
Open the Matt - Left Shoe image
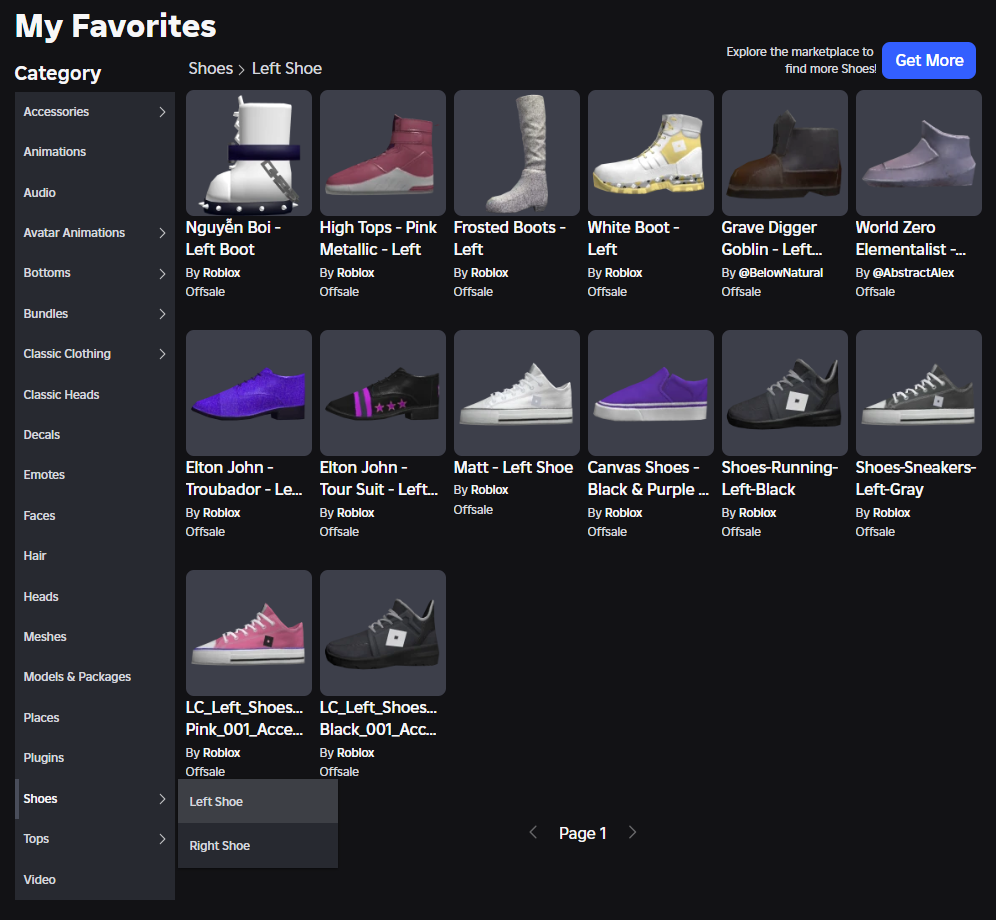(x=517, y=393)
